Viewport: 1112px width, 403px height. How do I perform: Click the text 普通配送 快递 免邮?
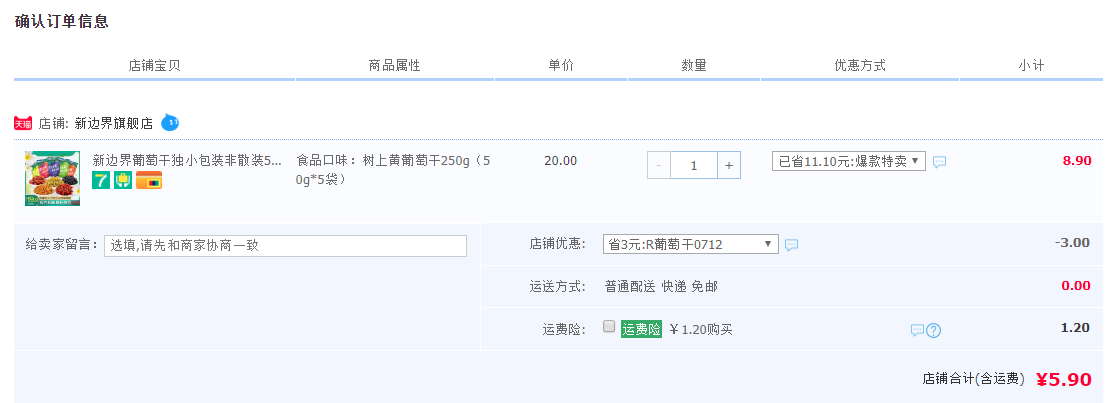point(661,287)
